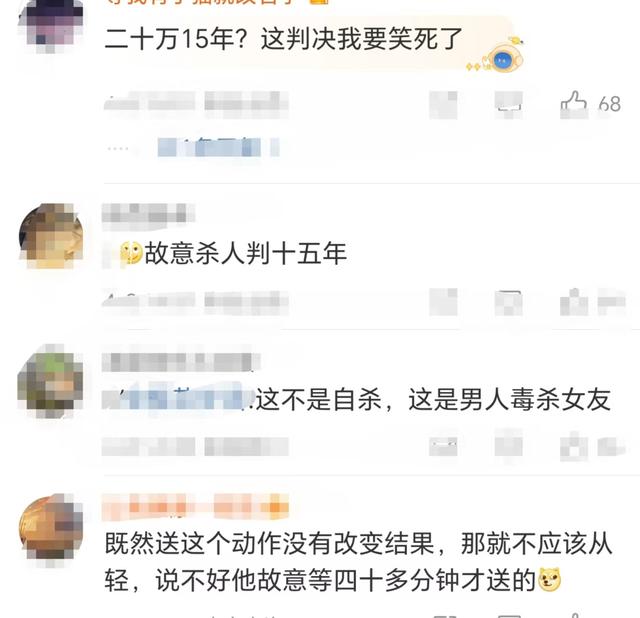The image size is (640, 618).
Task: Tap the comment icon under the 这不是自杀 comment
Action: pyautogui.click(x=509, y=445)
